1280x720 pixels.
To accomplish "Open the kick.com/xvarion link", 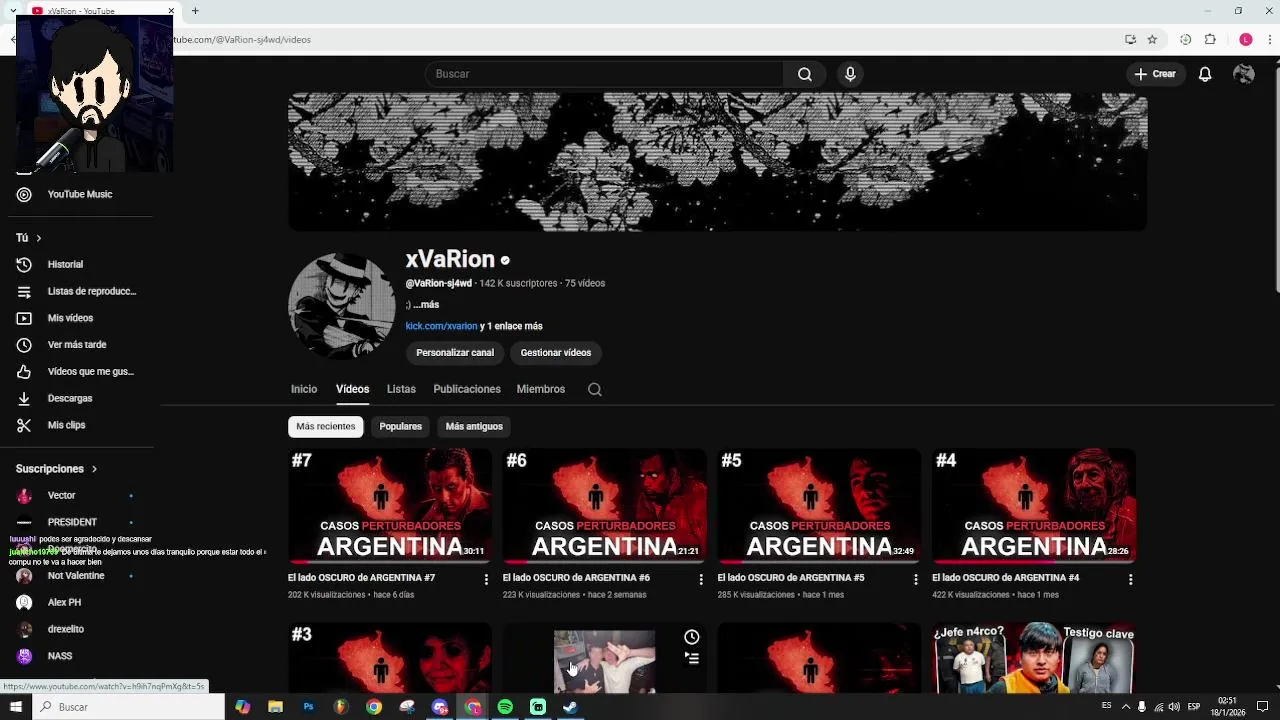I will point(441,326).
